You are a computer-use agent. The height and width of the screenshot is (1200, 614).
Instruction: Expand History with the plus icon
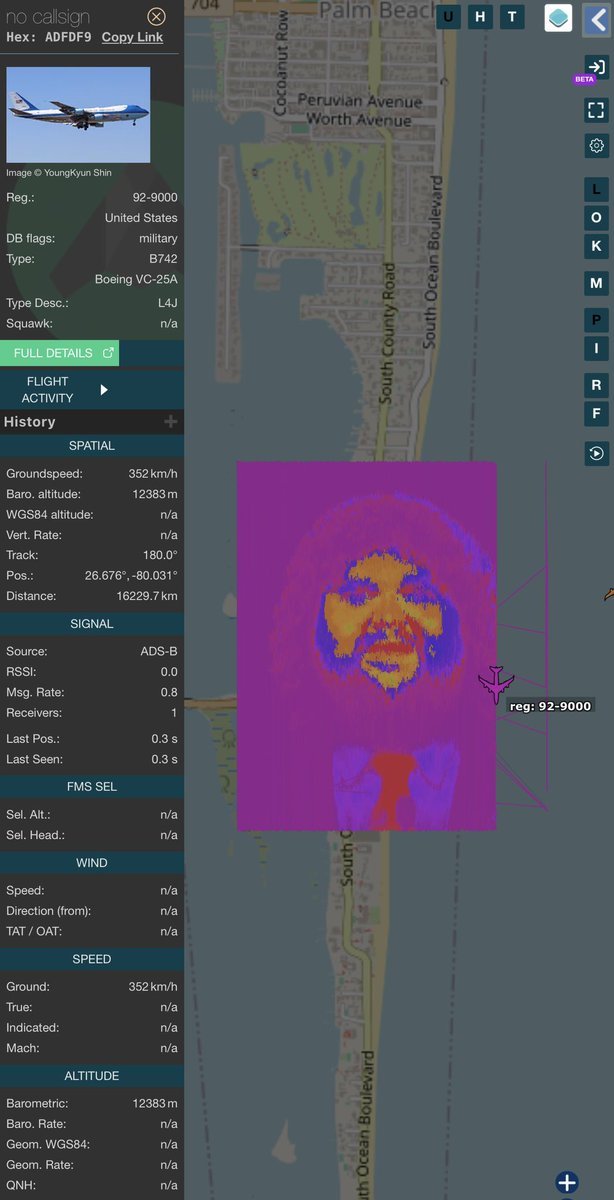(171, 422)
